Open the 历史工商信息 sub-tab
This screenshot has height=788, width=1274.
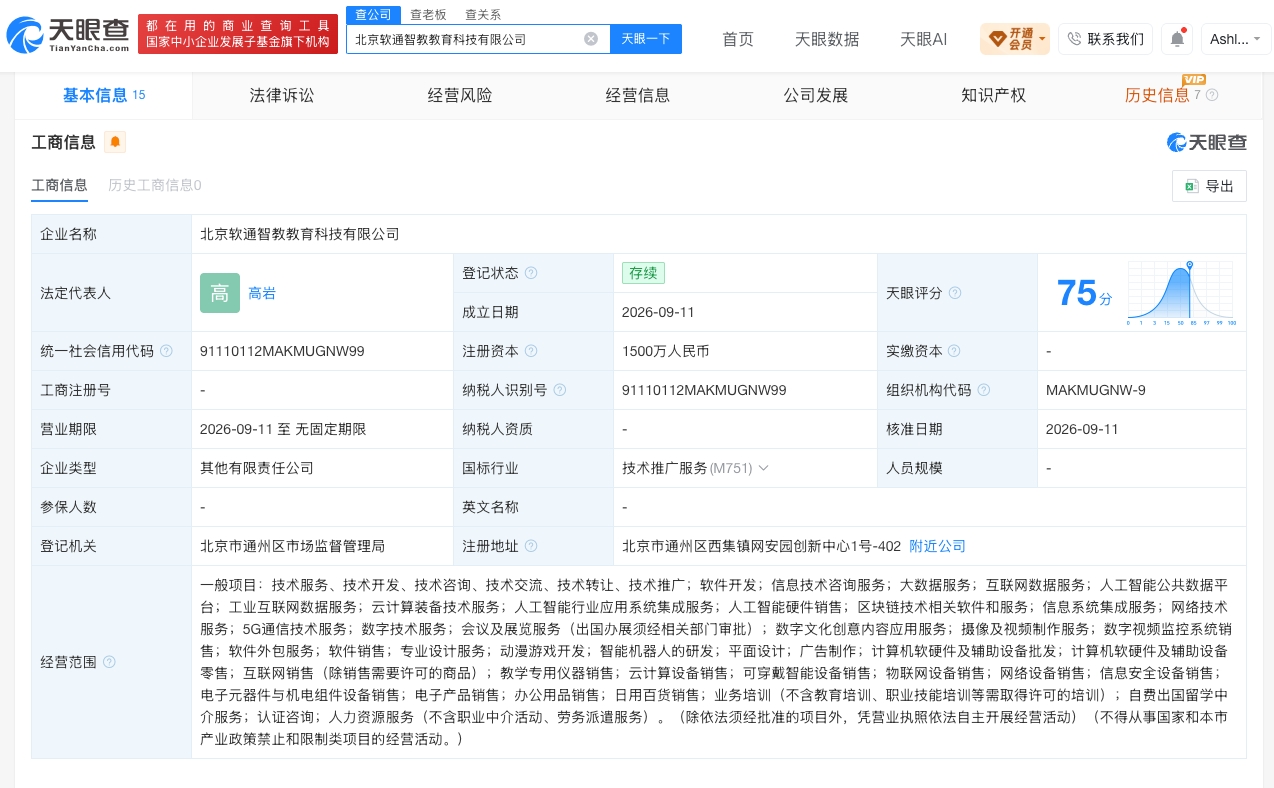click(x=155, y=185)
